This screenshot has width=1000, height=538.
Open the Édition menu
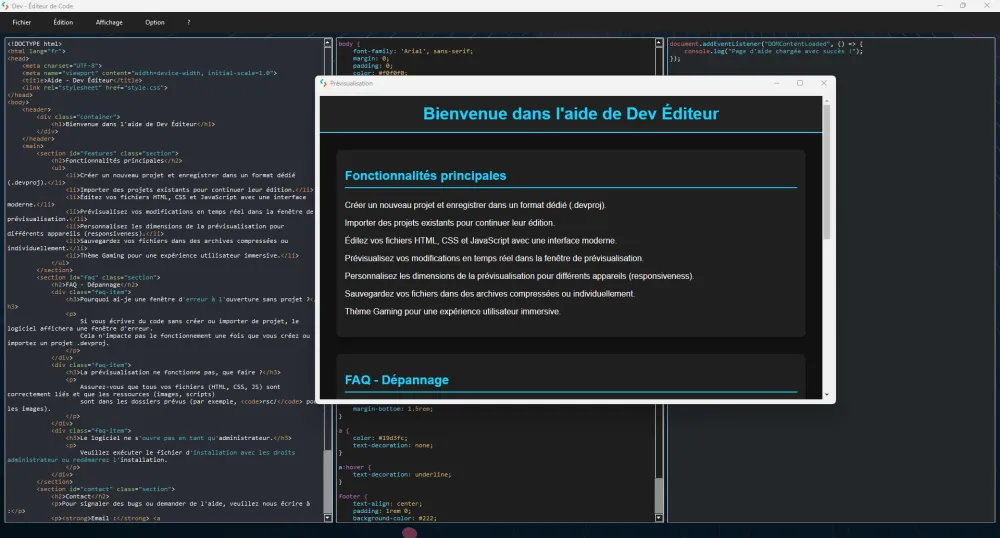(63, 22)
